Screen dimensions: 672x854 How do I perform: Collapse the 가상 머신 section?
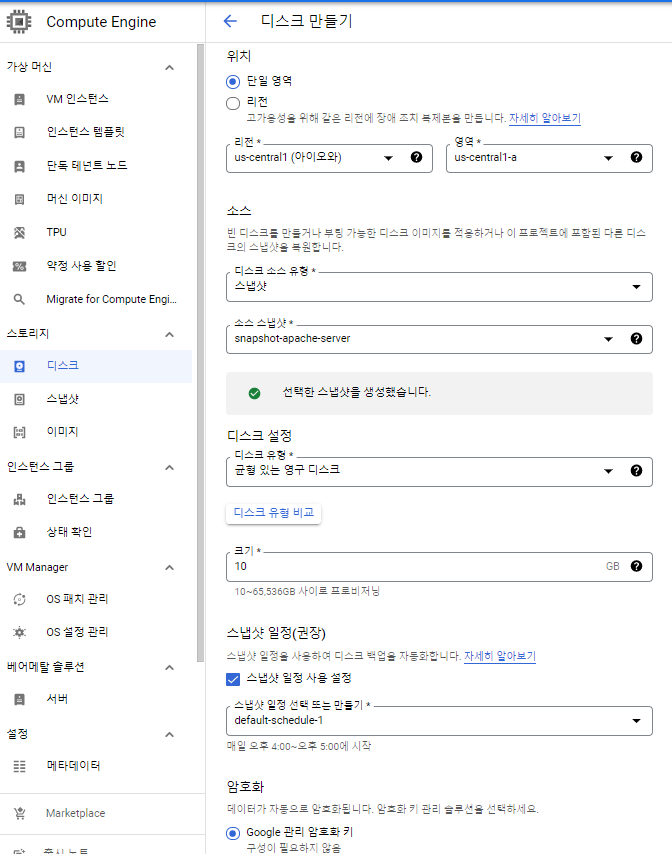169,68
